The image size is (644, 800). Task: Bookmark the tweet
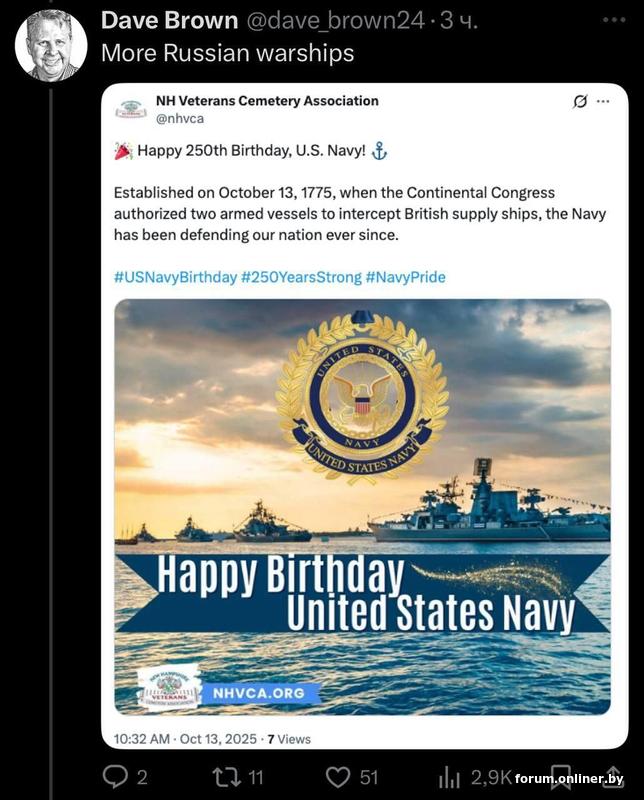coord(561,777)
